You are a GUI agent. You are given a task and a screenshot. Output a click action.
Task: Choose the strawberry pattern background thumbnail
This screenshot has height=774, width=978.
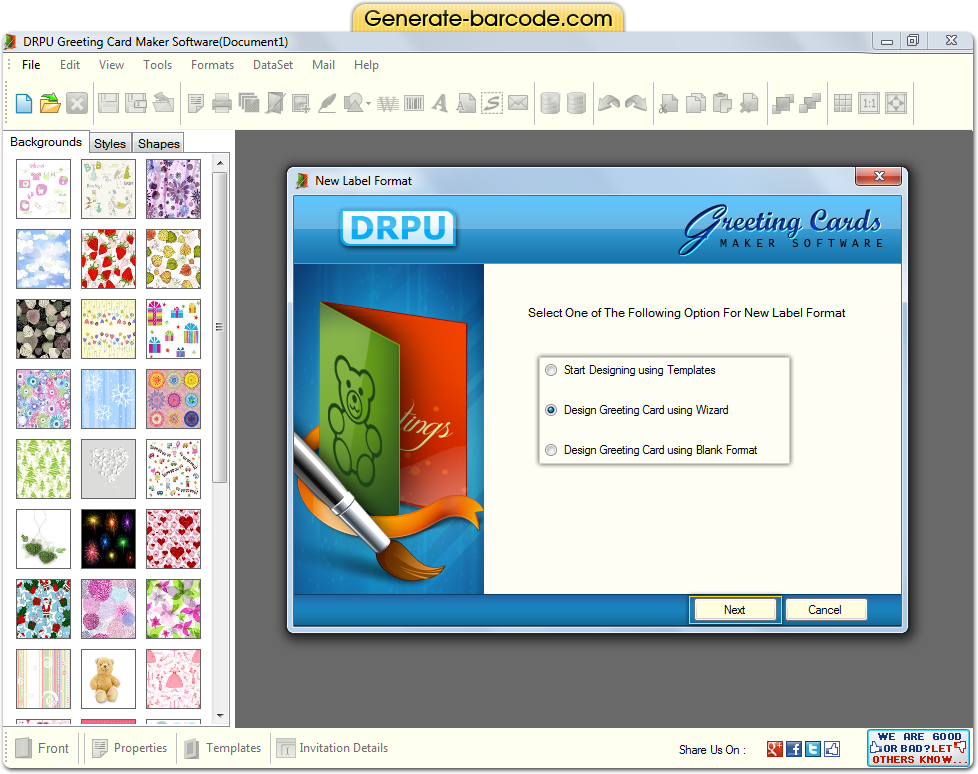click(x=108, y=259)
